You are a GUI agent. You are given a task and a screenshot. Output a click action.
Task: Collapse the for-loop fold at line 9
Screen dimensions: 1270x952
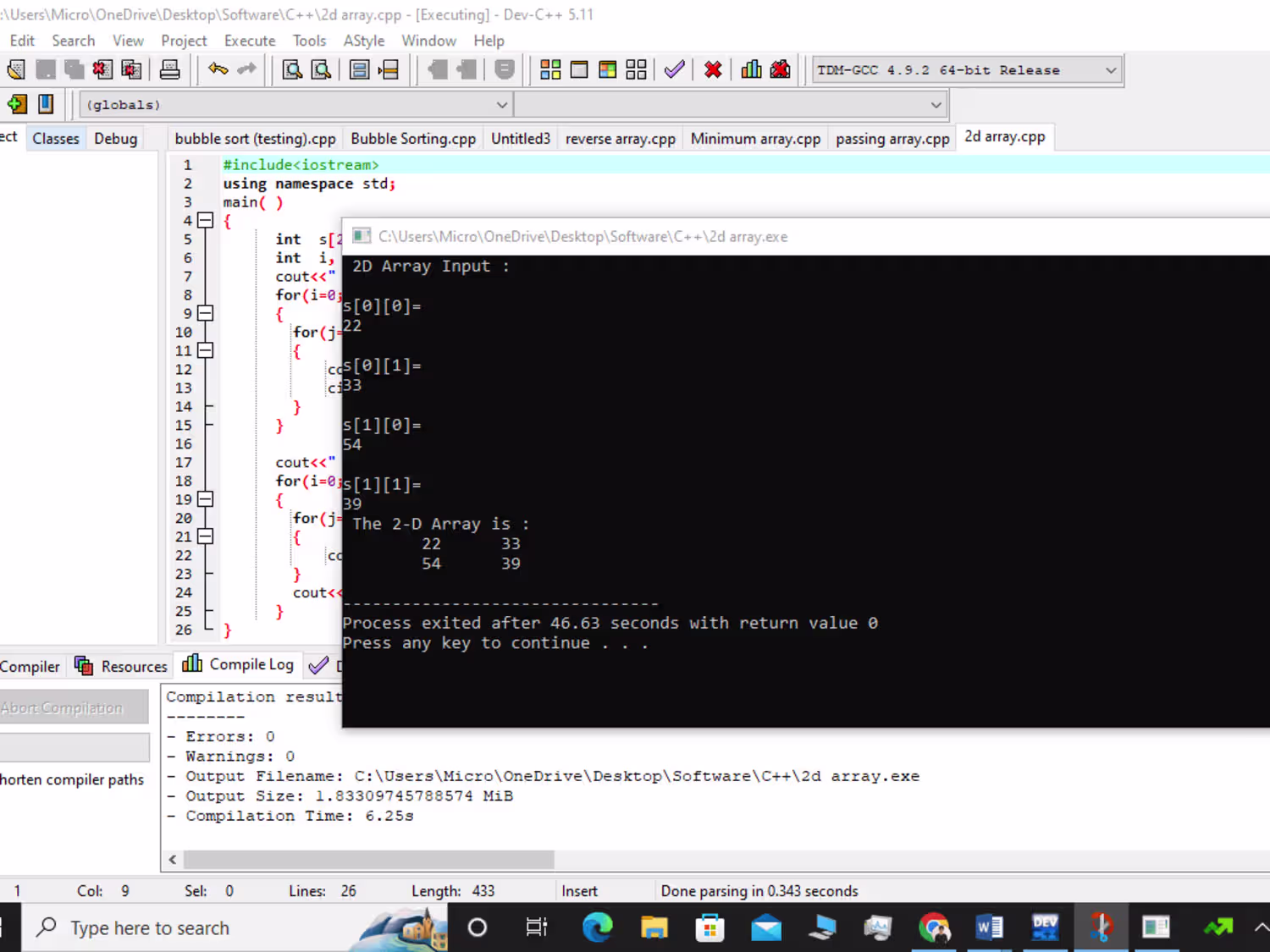(x=205, y=314)
